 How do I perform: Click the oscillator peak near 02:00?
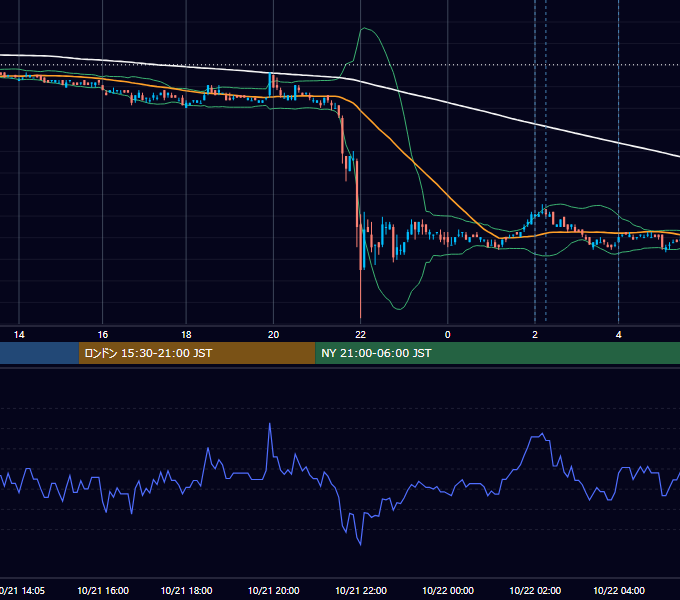pos(542,434)
